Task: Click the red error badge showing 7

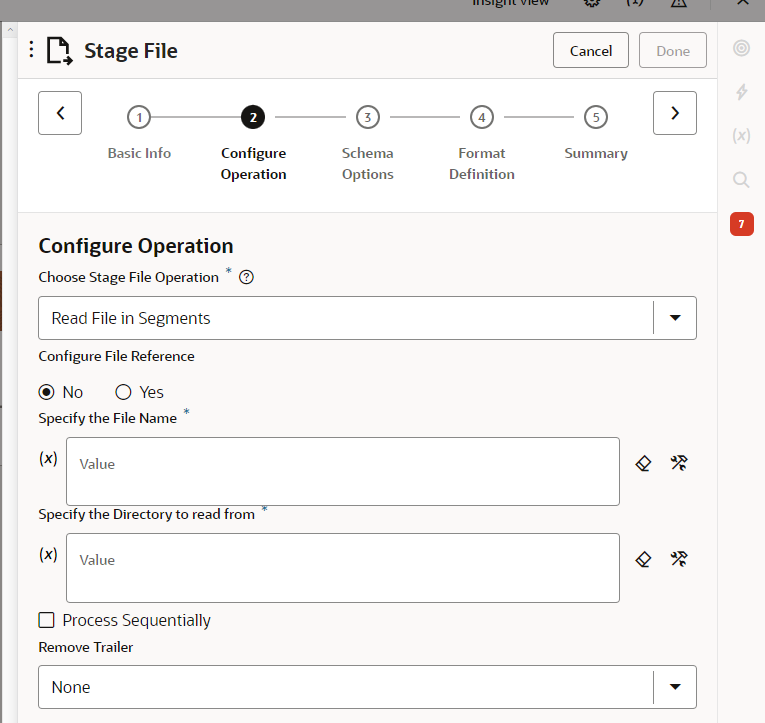Action: click(x=741, y=224)
